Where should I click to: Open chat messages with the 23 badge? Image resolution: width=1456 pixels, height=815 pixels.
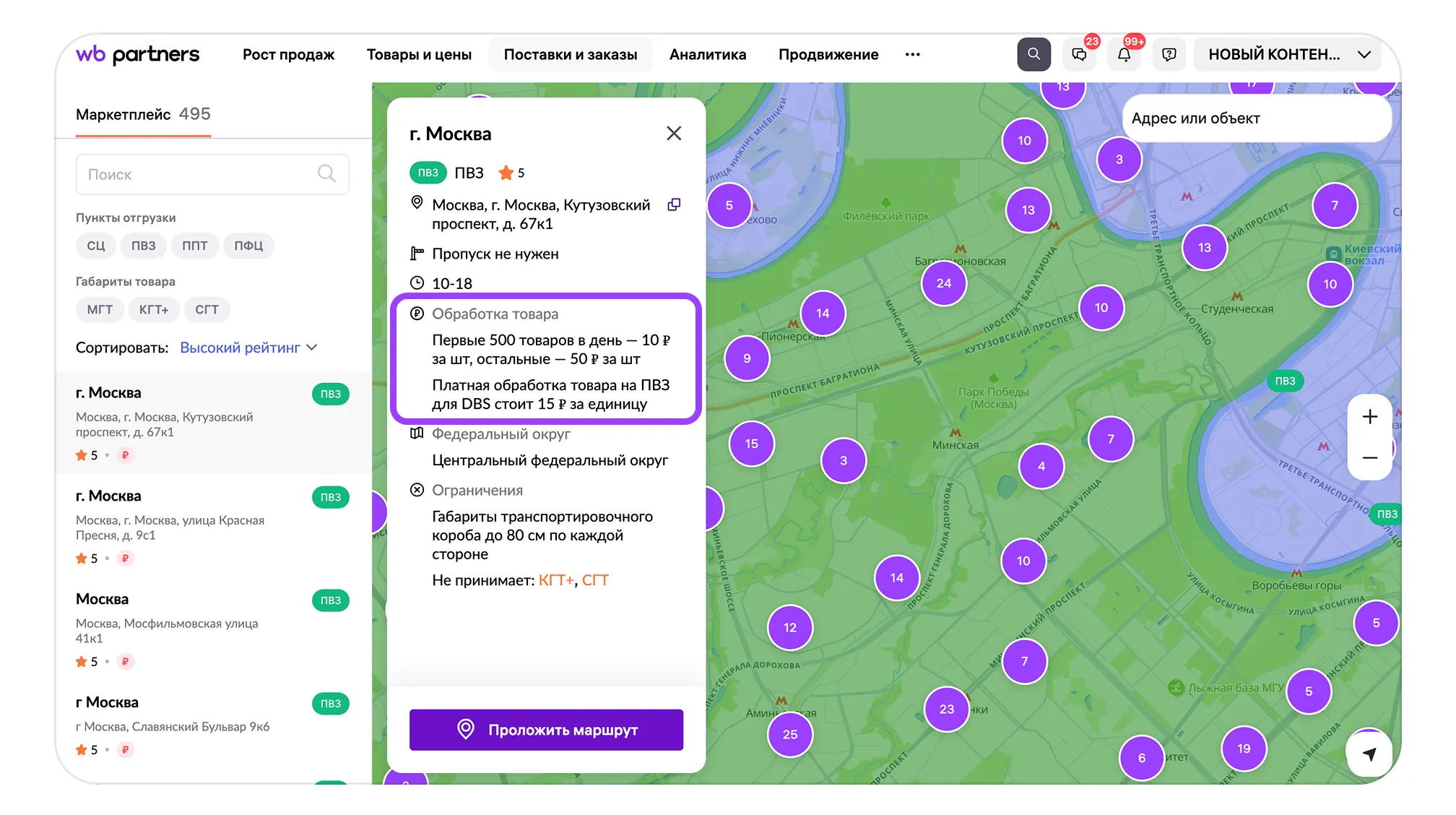click(x=1079, y=54)
